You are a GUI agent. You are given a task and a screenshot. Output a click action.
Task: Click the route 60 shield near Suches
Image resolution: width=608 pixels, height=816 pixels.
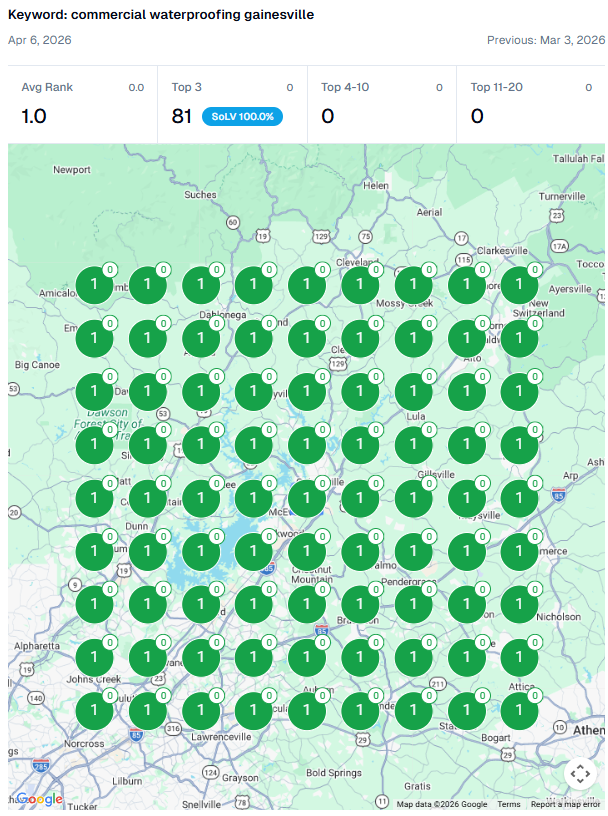tap(233, 222)
